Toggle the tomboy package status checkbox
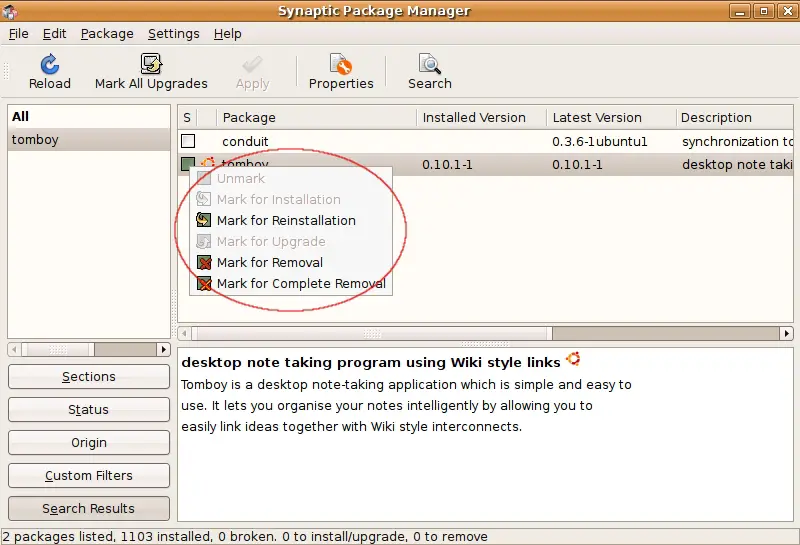 [x=188, y=163]
